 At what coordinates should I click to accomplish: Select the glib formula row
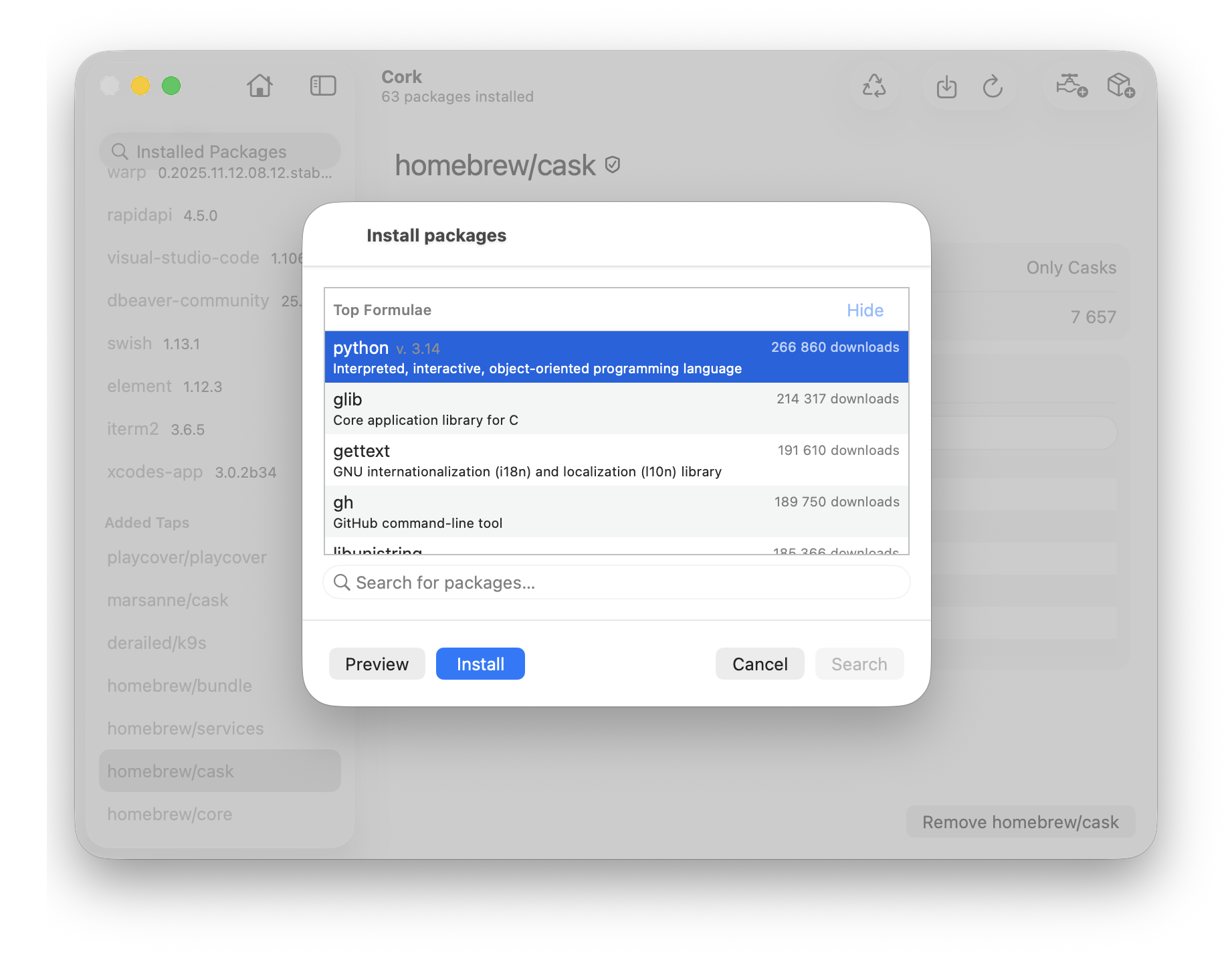615,409
